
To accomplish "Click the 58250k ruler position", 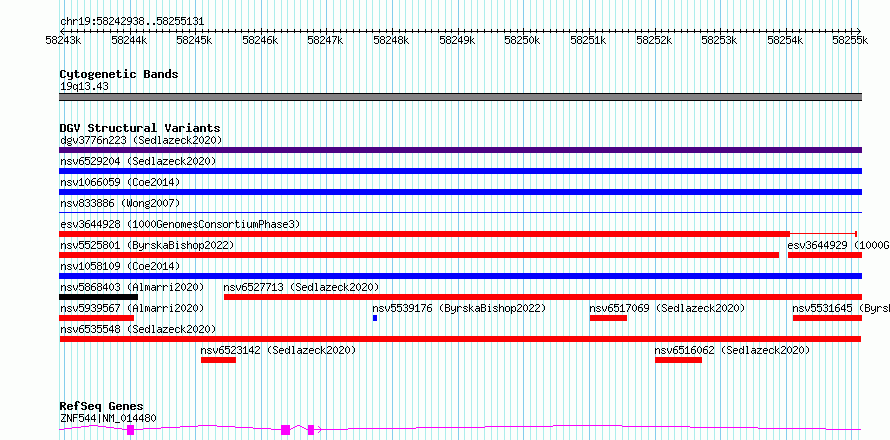I will point(523,40).
